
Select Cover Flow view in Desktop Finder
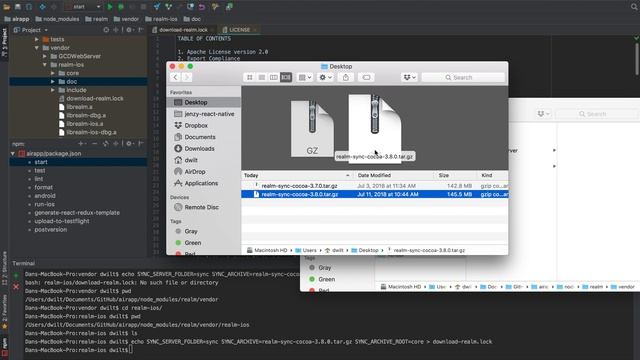coord(286,77)
